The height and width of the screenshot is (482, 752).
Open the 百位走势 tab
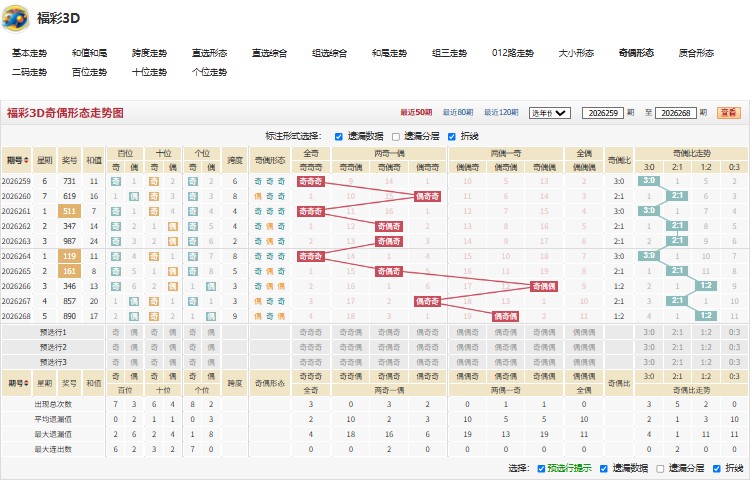89,72
